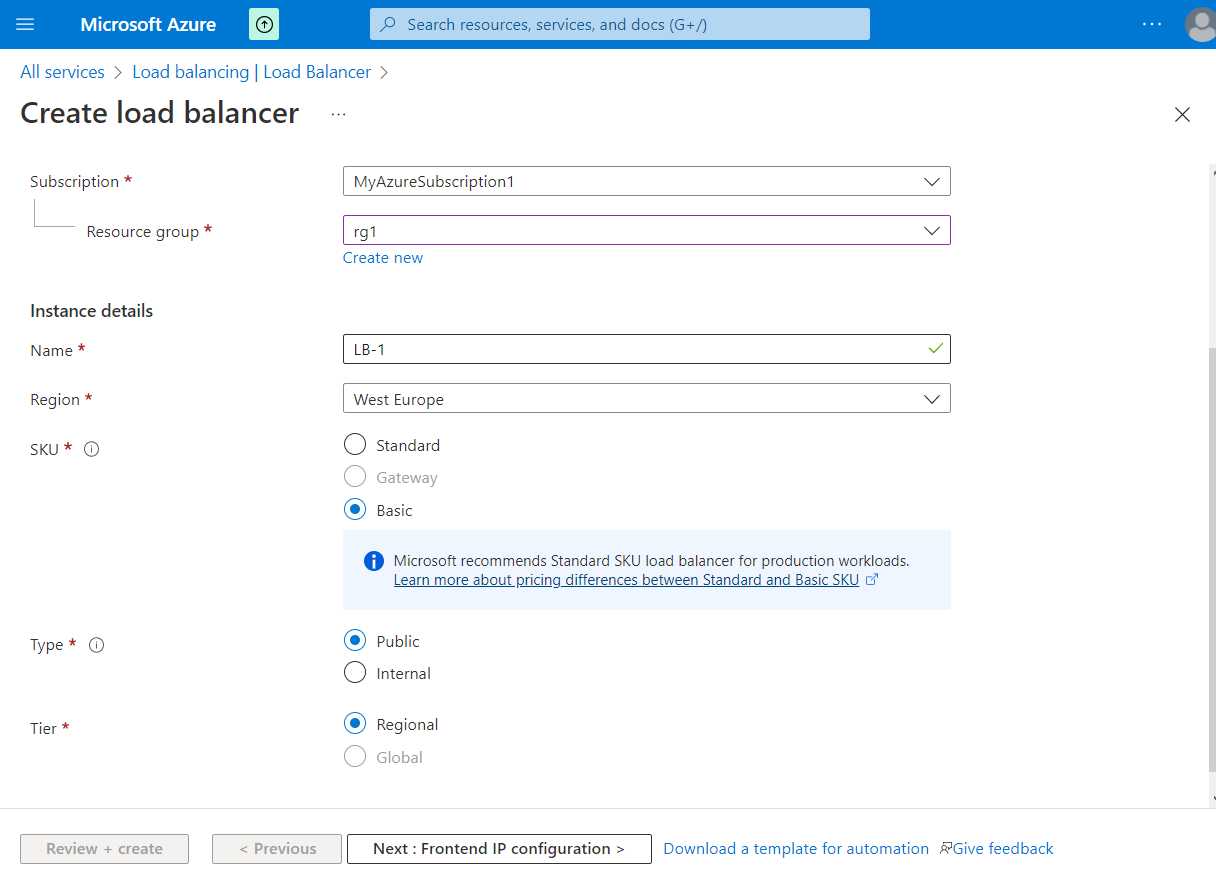Image resolution: width=1216 pixels, height=883 pixels.
Task: Open the user account avatar
Action: (1200, 24)
